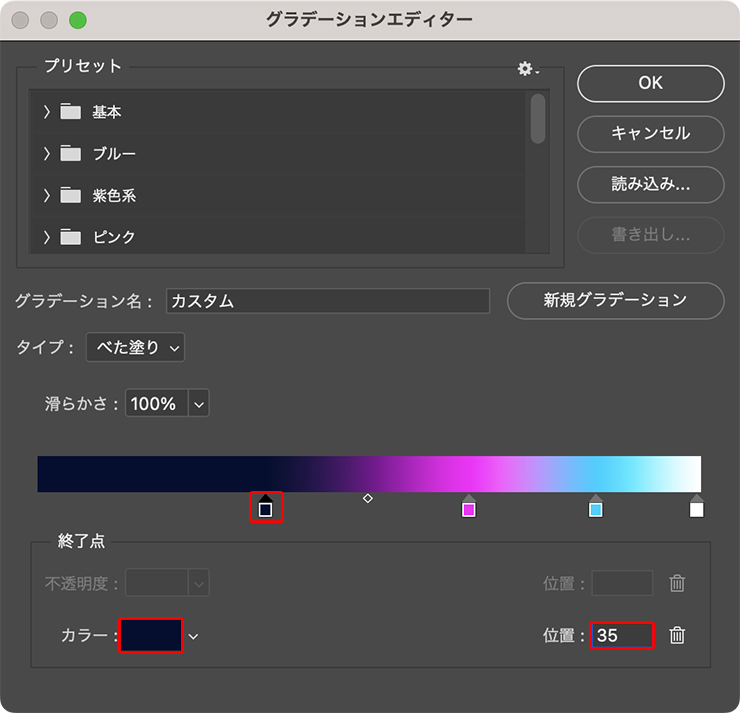This screenshot has width=740, height=713.
Task: Expand the 紫色系 preset folder
Action: tap(46, 195)
